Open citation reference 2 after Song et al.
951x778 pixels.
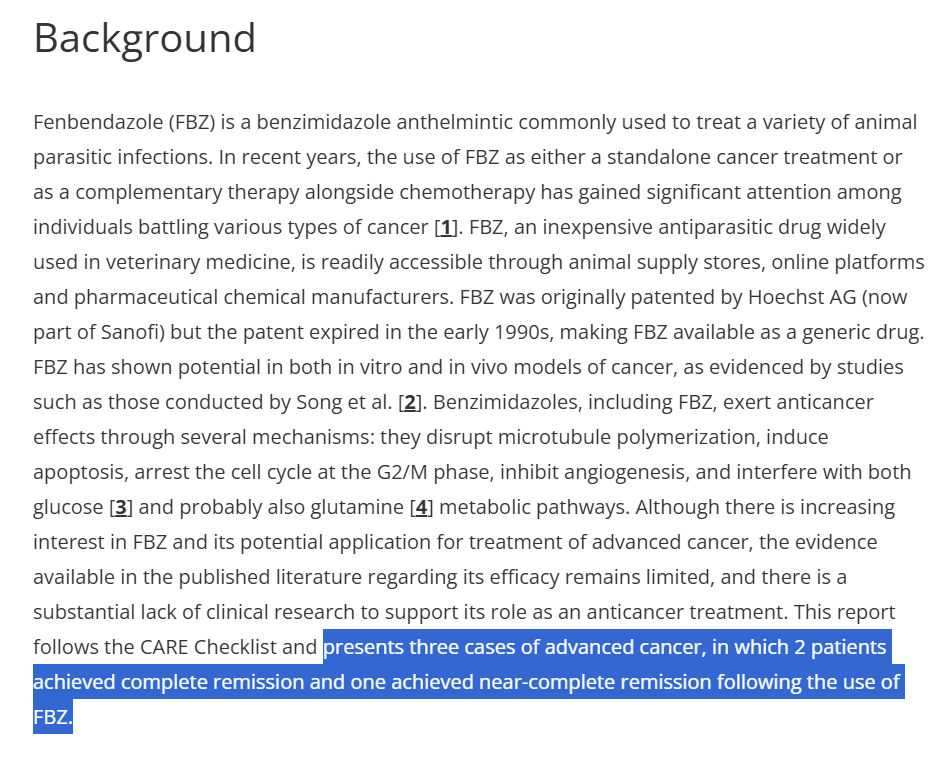coord(410,403)
